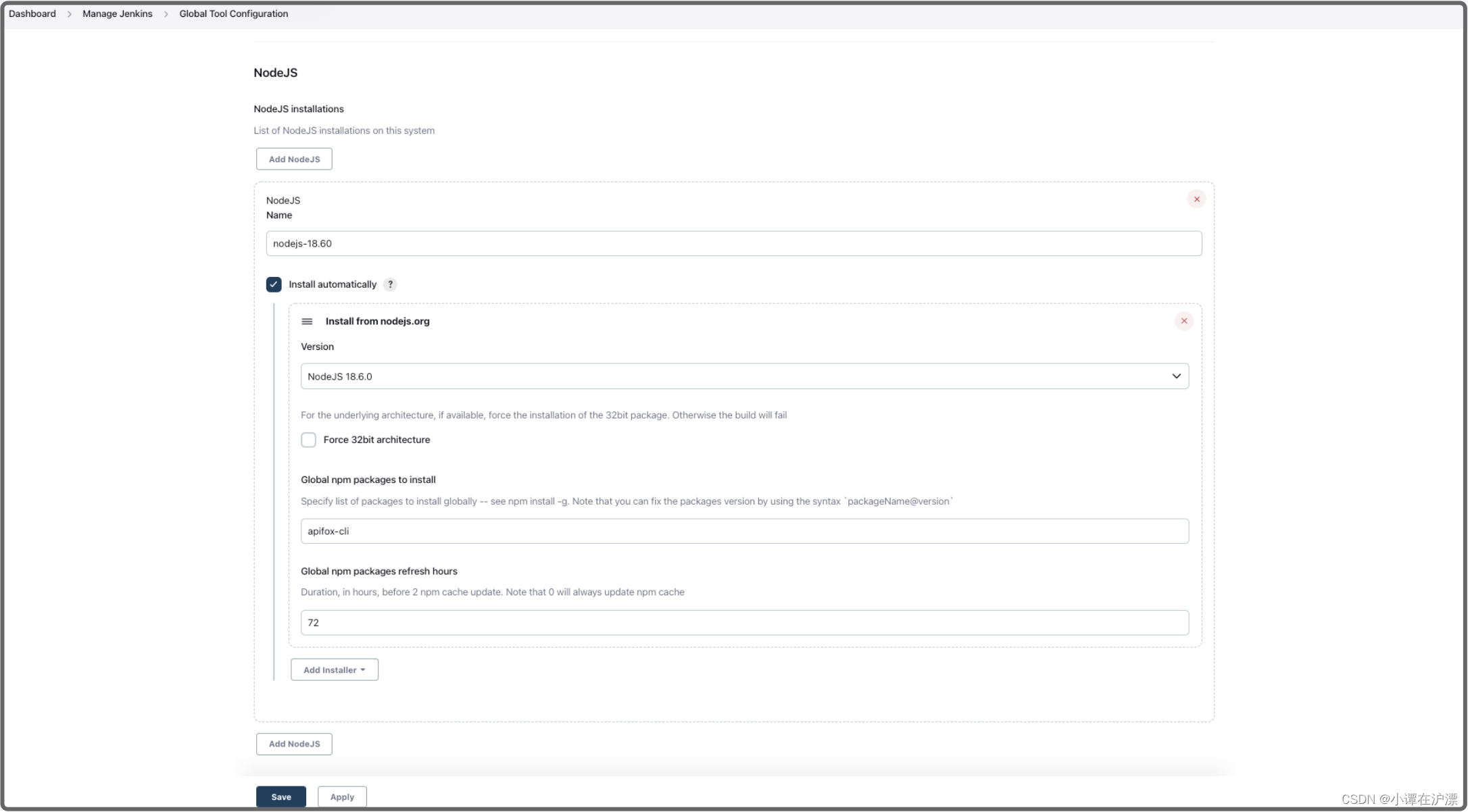Screen dimensions: 1468x812
Task: Click drag handle beside Install from nodejs.org
Action: 307,322
